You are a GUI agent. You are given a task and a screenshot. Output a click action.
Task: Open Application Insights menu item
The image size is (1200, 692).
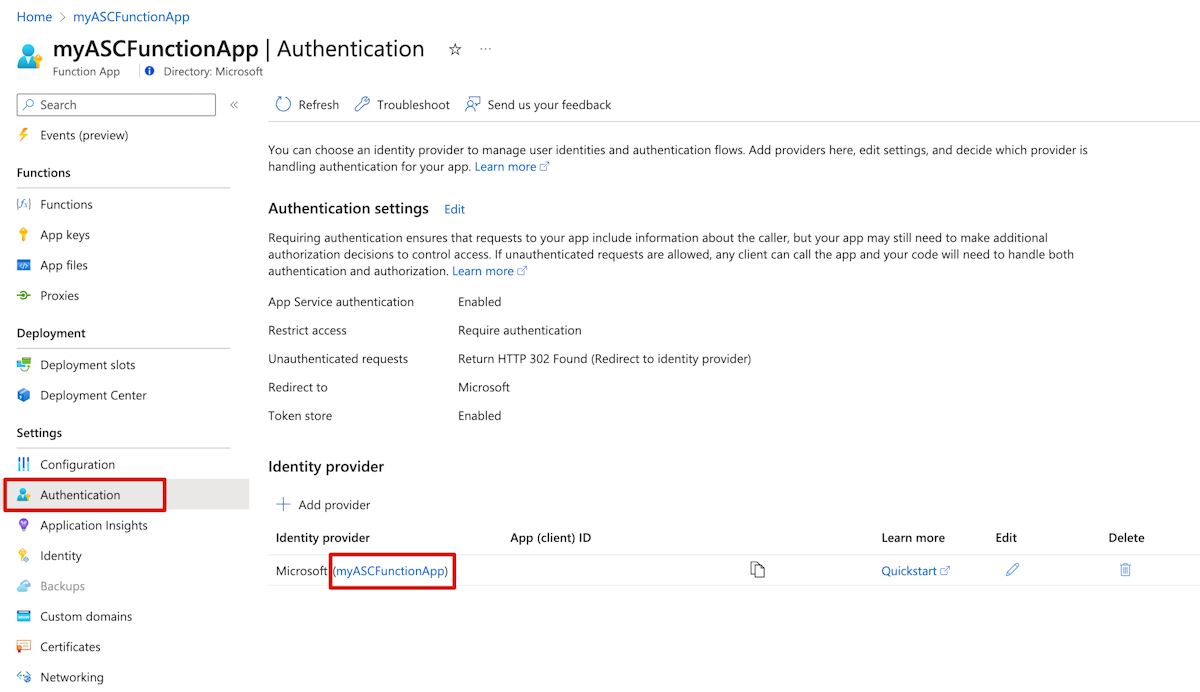pyautogui.click(x=94, y=525)
